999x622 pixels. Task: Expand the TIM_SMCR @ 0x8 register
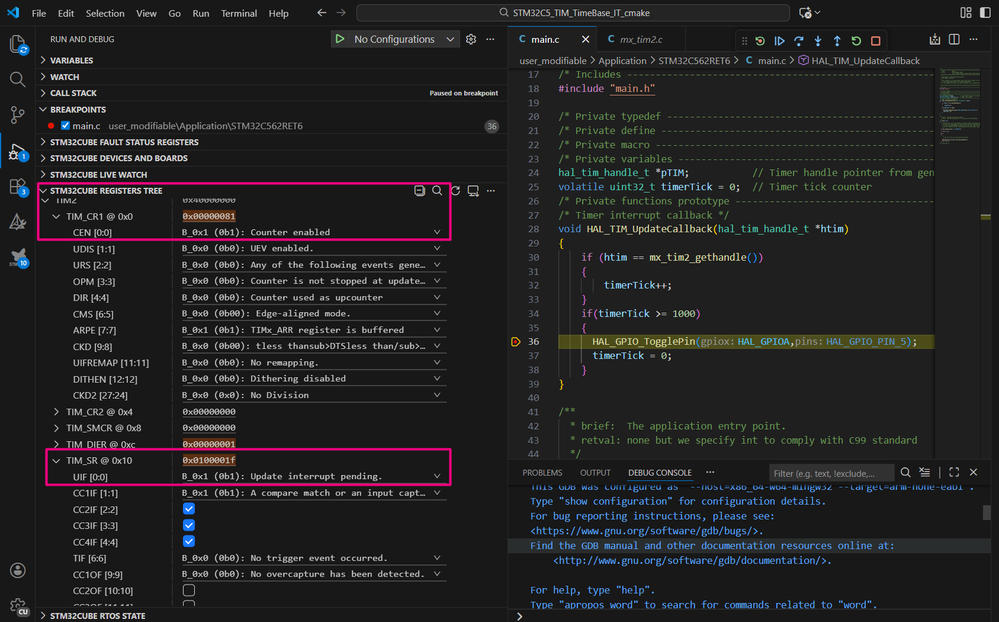coord(56,428)
